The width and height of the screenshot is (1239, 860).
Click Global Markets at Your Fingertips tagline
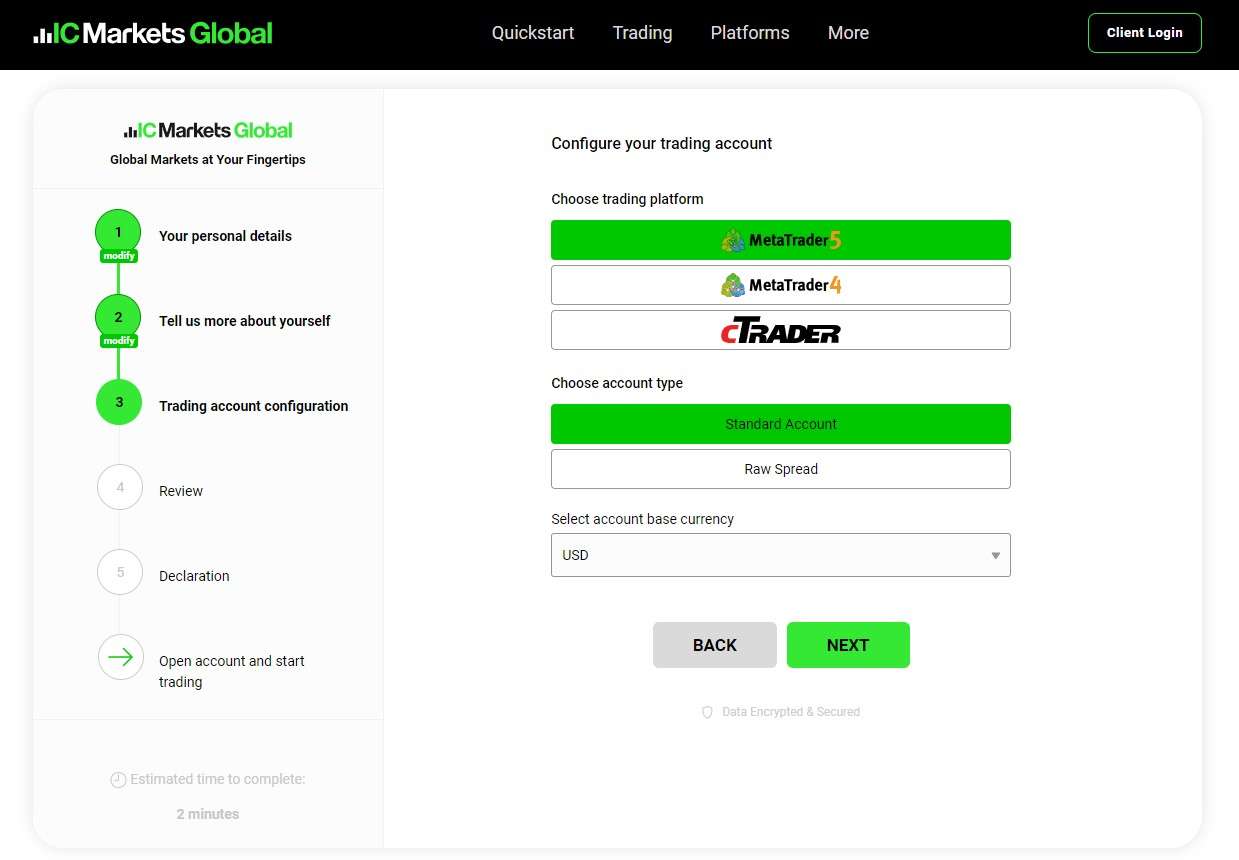coord(208,159)
